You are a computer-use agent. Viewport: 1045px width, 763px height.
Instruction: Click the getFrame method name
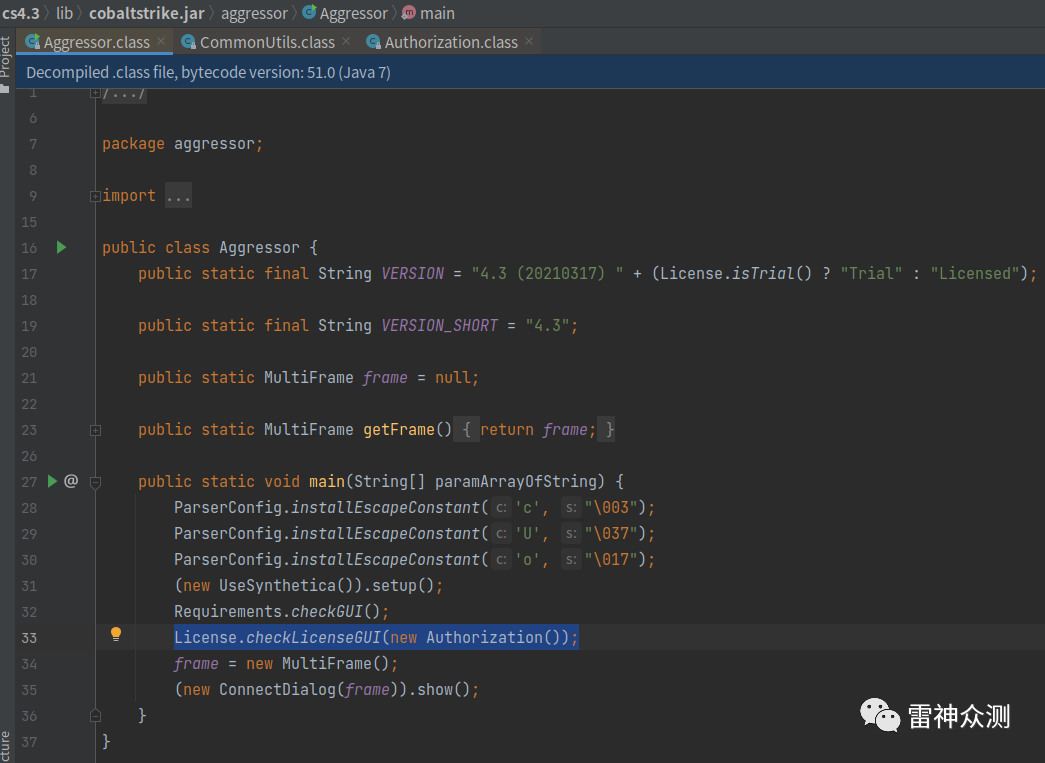(x=399, y=429)
